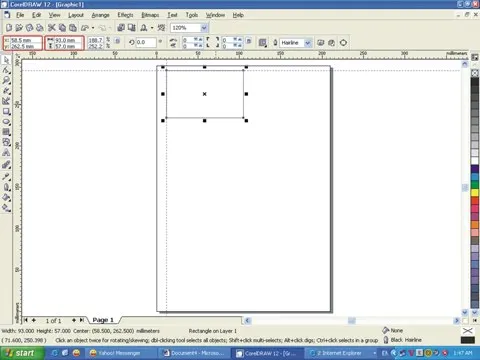Switch to Document4 Microsoft Word taskbar button
This screenshot has height=360, width=480.
point(194,353)
